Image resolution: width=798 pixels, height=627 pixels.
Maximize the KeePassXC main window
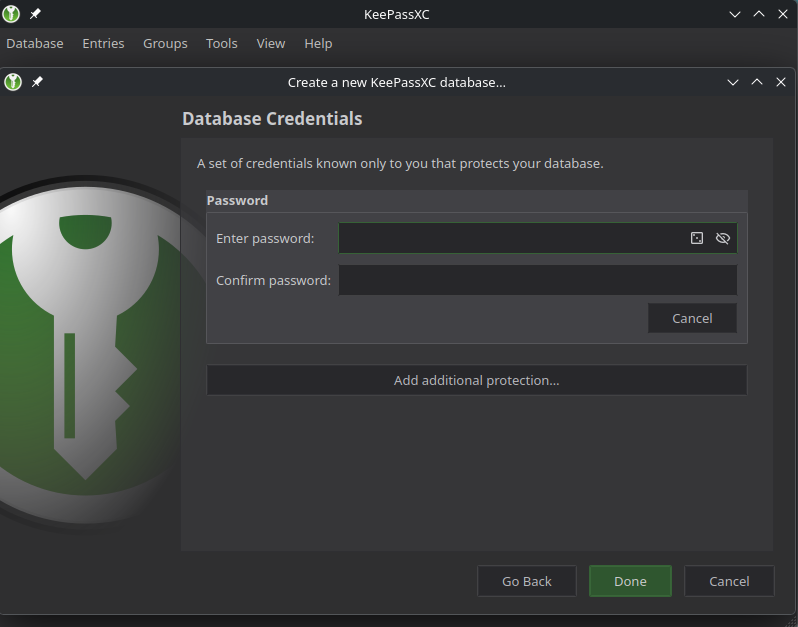[x=759, y=14]
